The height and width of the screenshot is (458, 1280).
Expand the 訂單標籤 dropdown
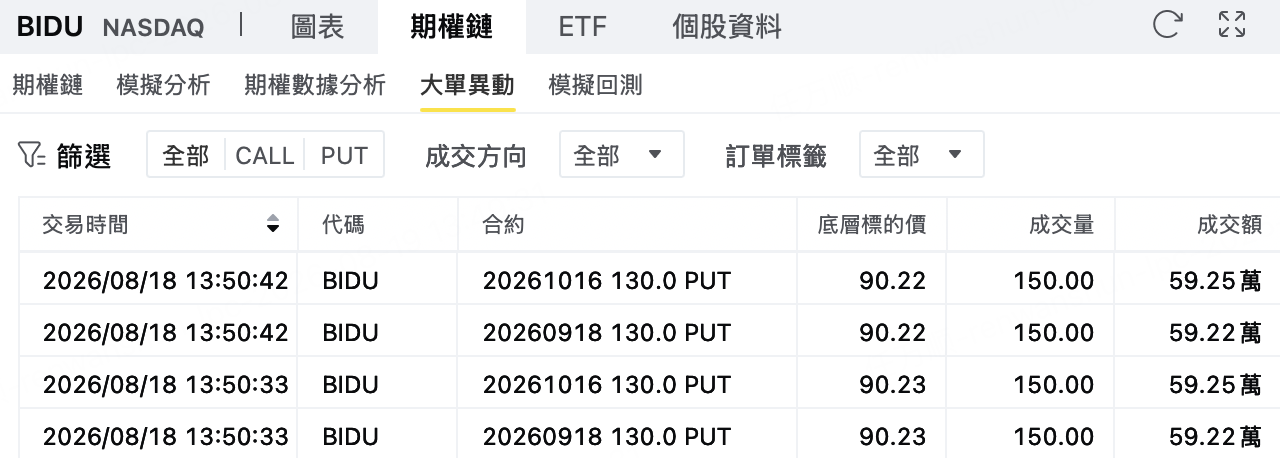pos(921,155)
